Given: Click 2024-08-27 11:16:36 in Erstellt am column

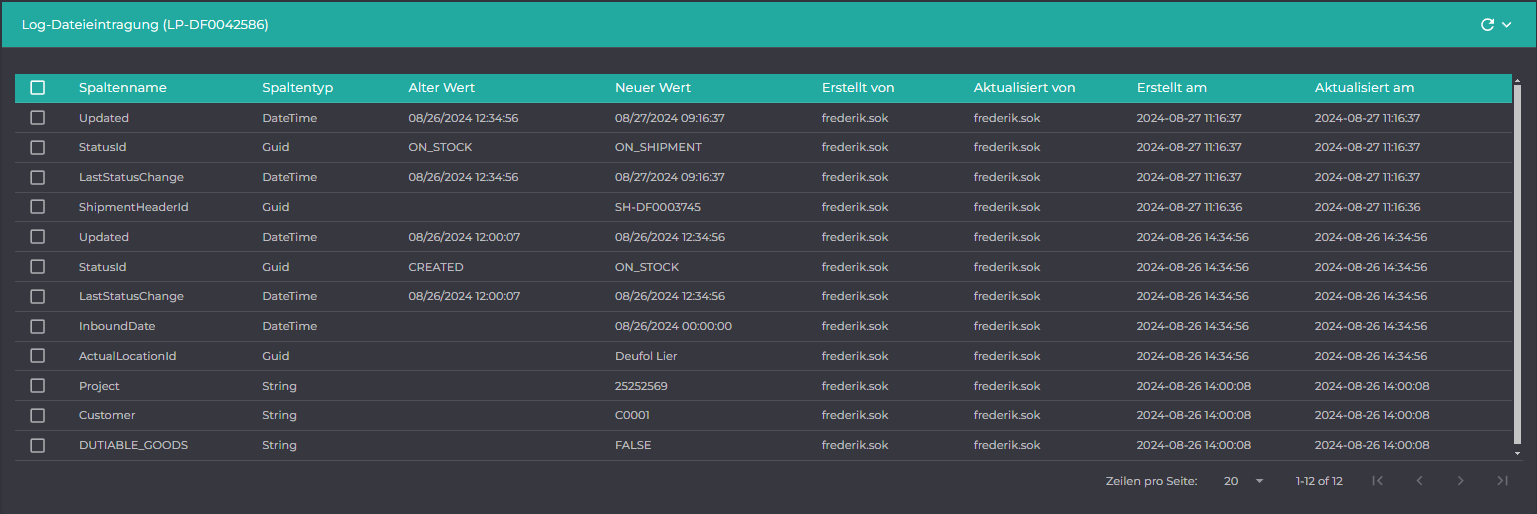Looking at the screenshot, I should pyautogui.click(x=1189, y=207).
